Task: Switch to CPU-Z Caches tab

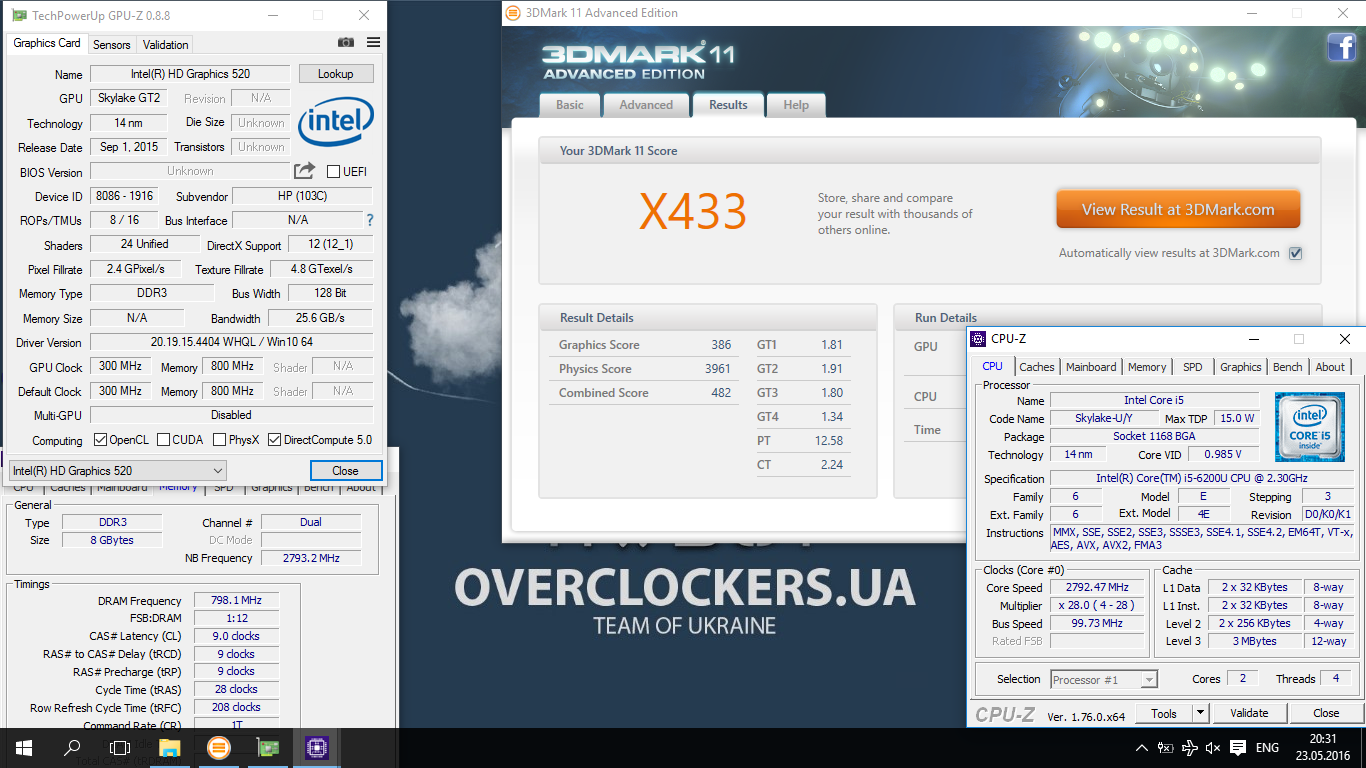Action: click(x=1037, y=367)
